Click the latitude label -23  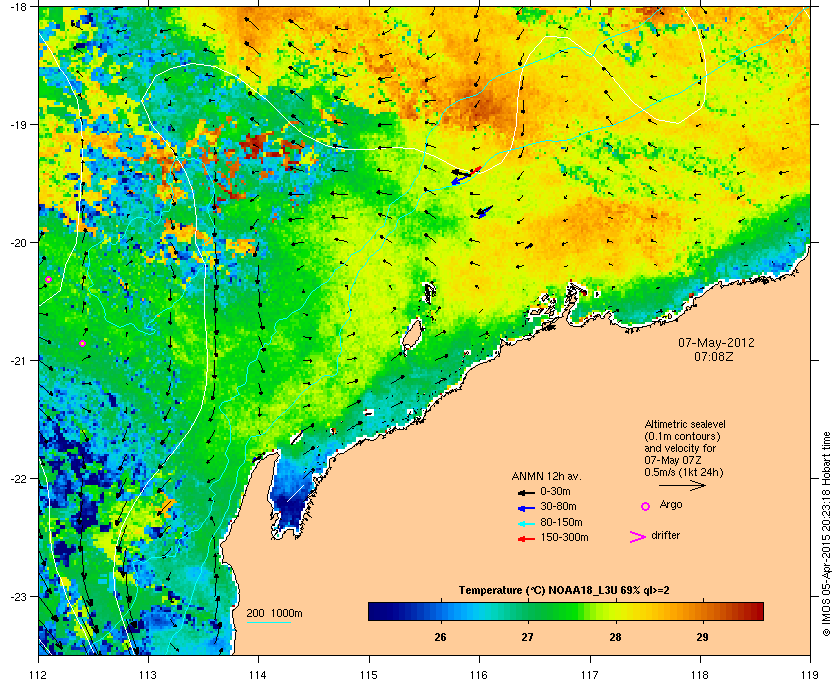[x=18, y=596]
